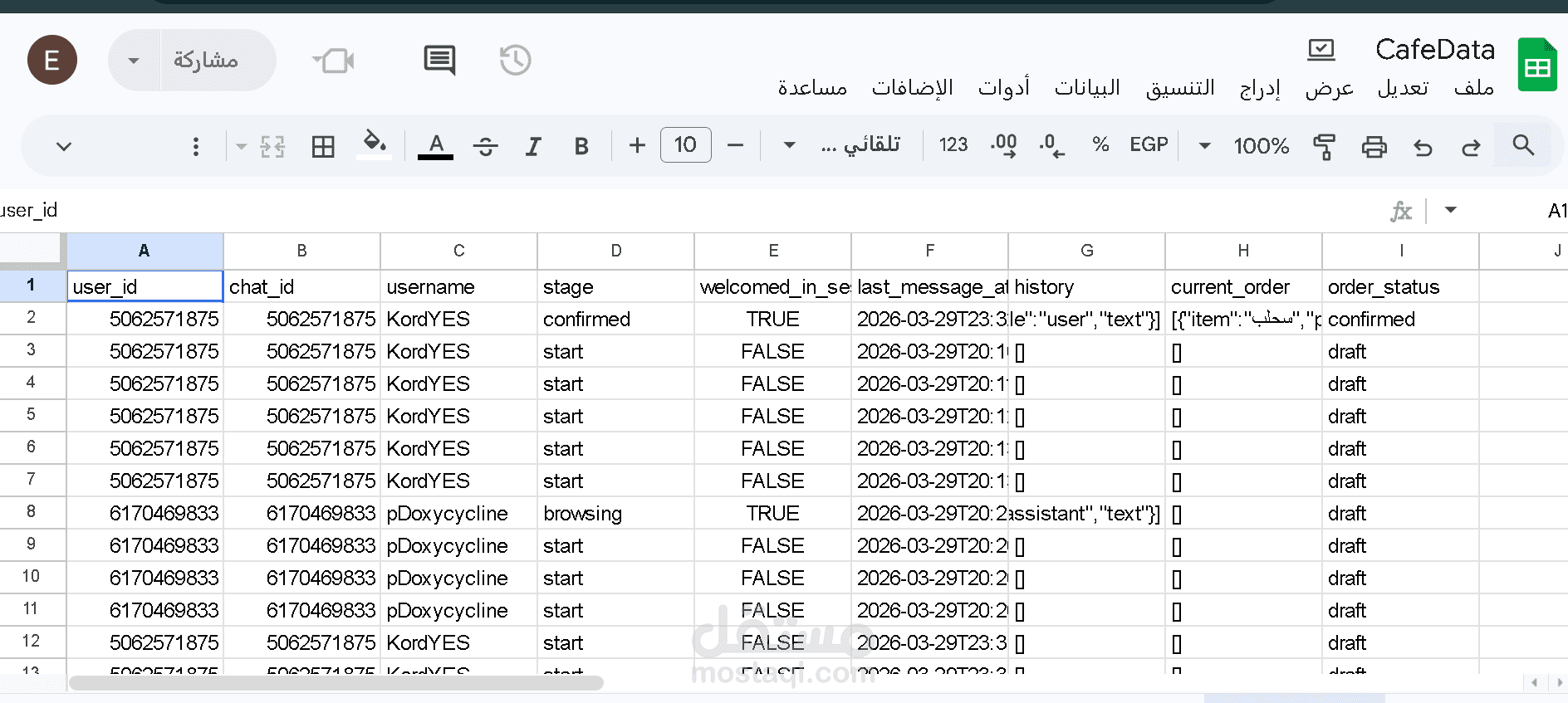Select the paint format roller icon

[1324, 147]
